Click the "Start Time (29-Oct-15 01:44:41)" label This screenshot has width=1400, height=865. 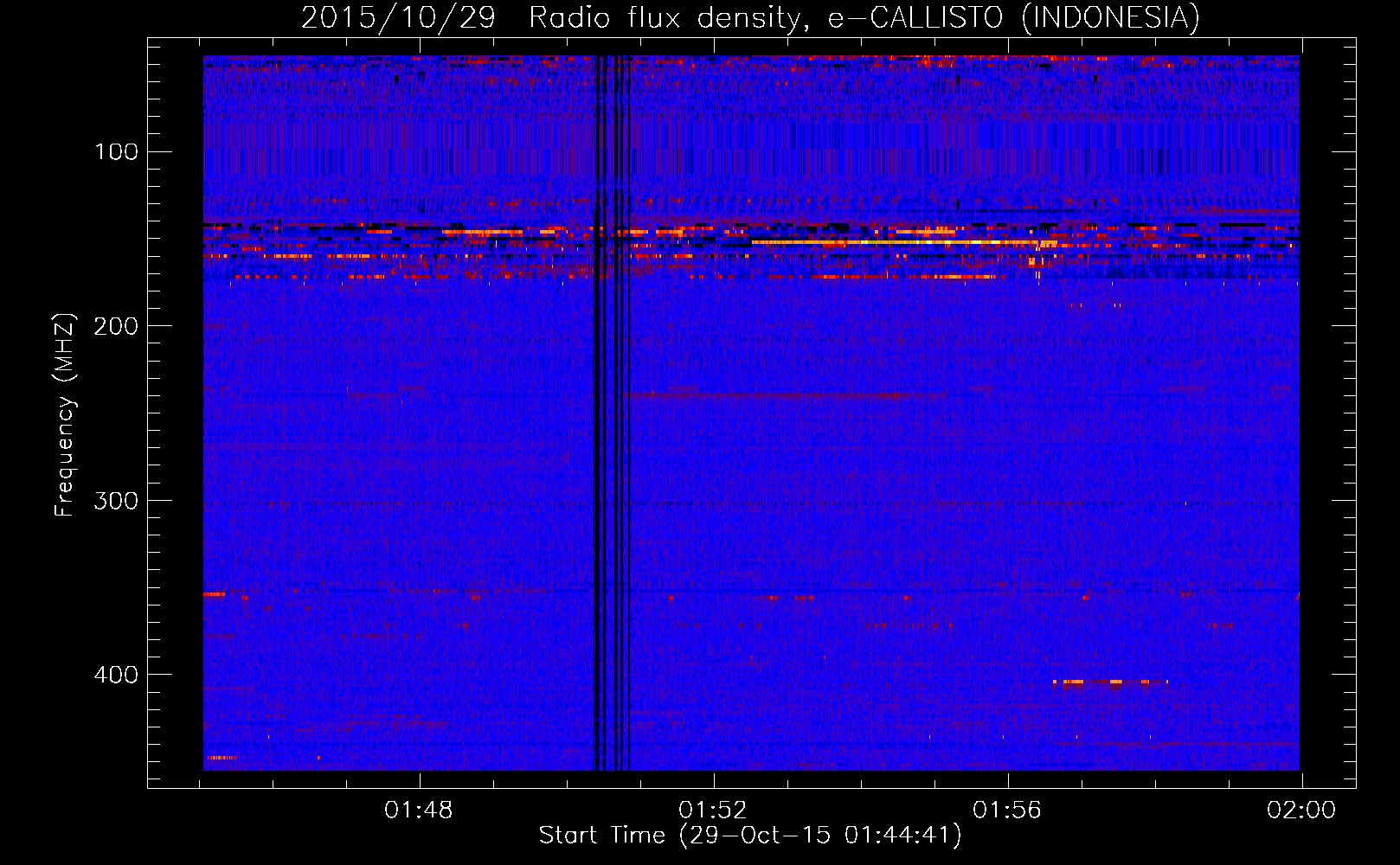750,836
